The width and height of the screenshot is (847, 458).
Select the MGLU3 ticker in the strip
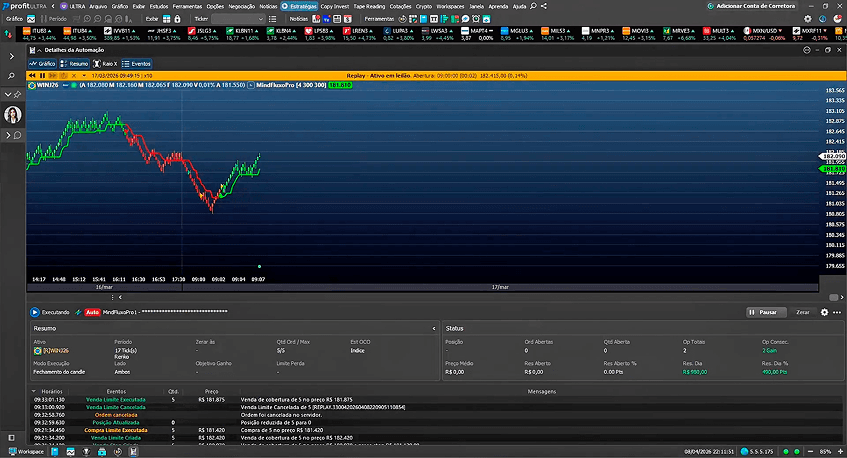coord(517,35)
